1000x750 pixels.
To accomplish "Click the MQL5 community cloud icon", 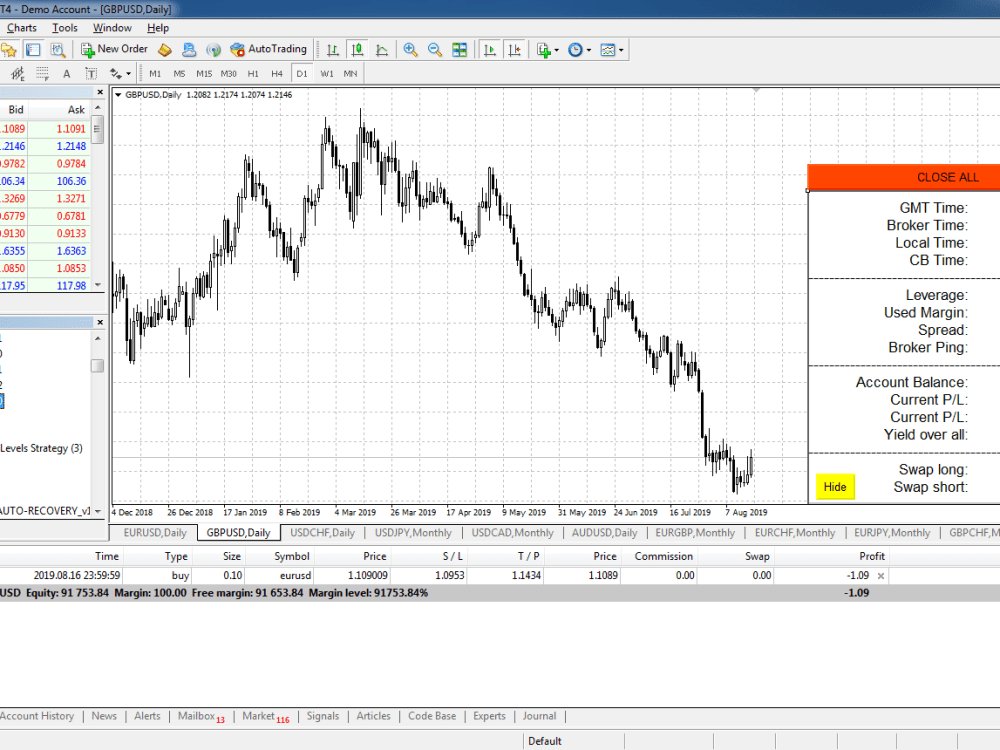I will point(189,50).
